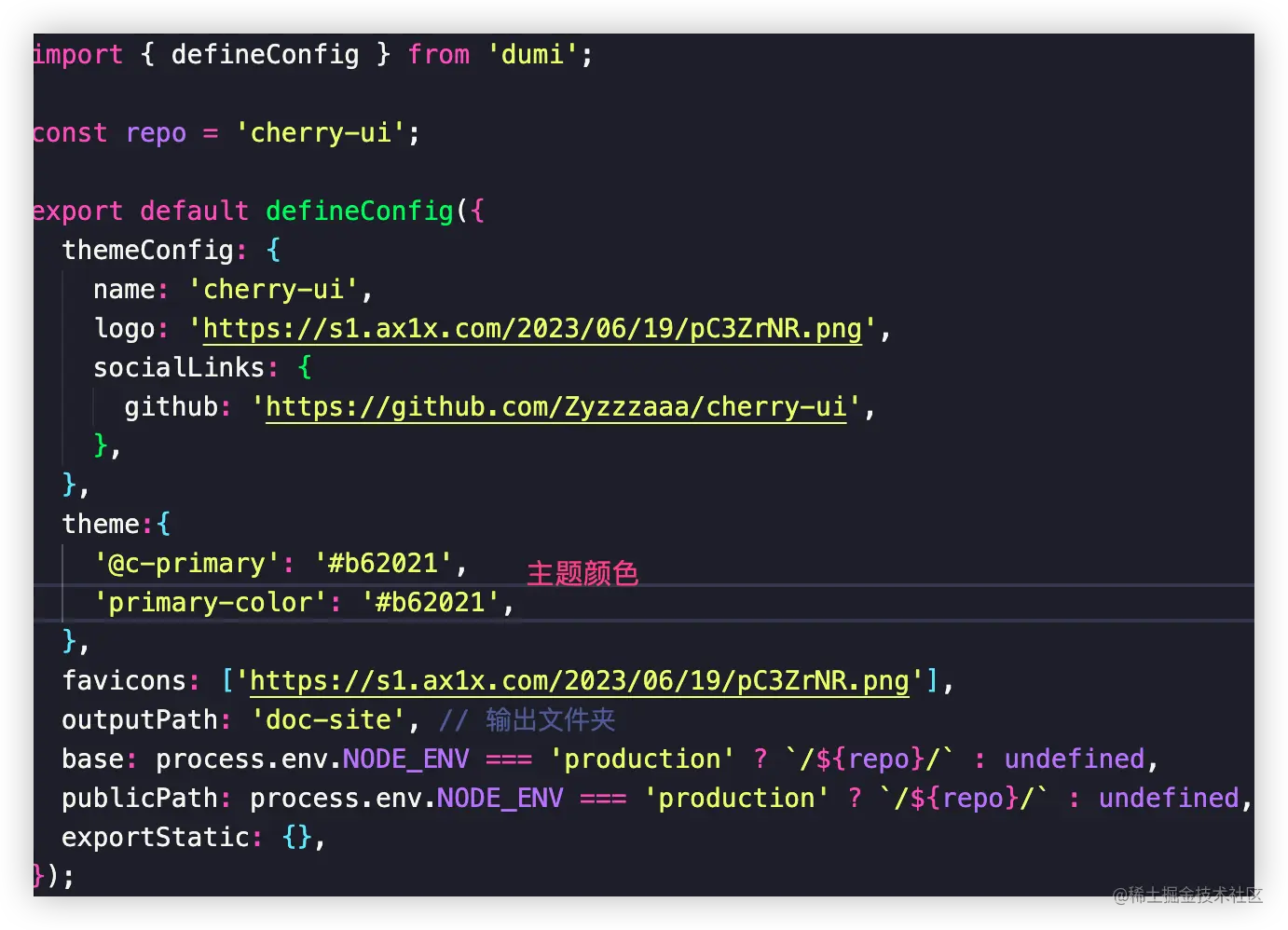Click the 'dumi' import string
Viewport: 1288px width, 930px height.
(532, 55)
